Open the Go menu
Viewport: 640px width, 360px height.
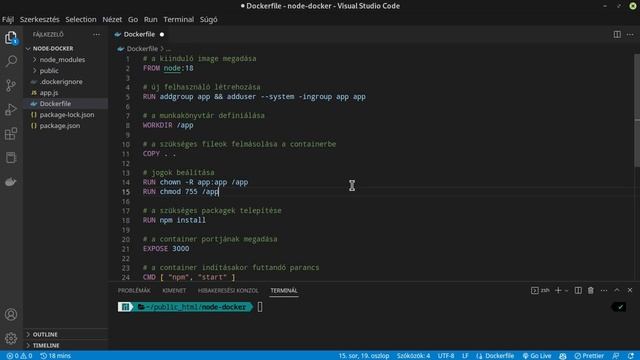point(133,20)
